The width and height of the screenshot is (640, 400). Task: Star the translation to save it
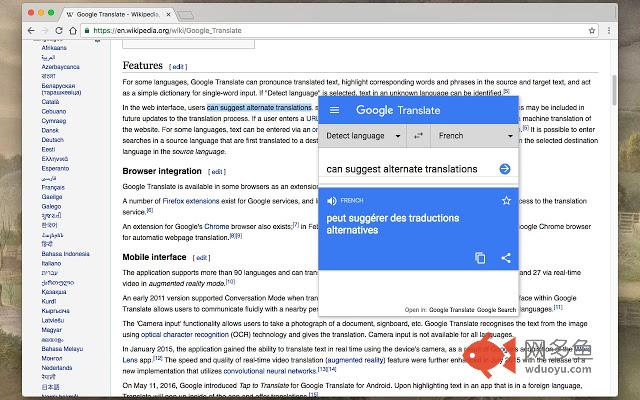pos(507,200)
